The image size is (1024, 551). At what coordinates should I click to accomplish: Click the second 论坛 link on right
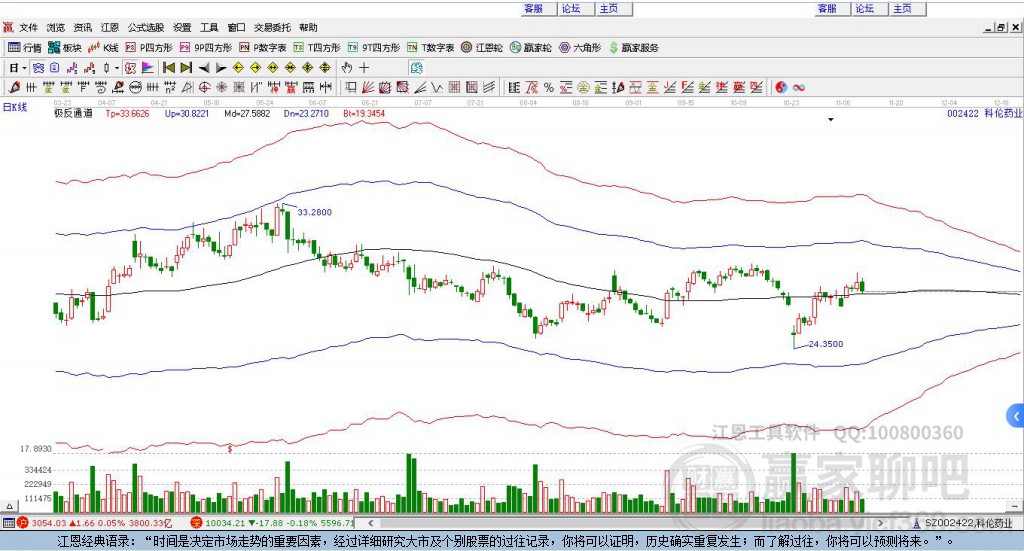tap(864, 8)
